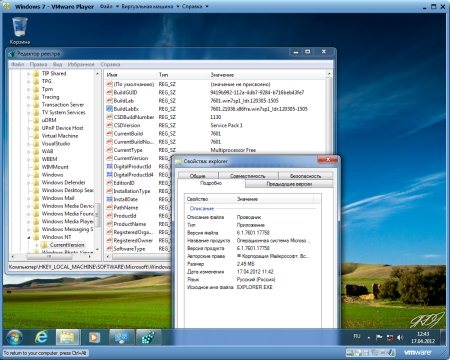Expand the VisualStudio tree node
The height and width of the screenshot is (360, 450).
(29, 144)
